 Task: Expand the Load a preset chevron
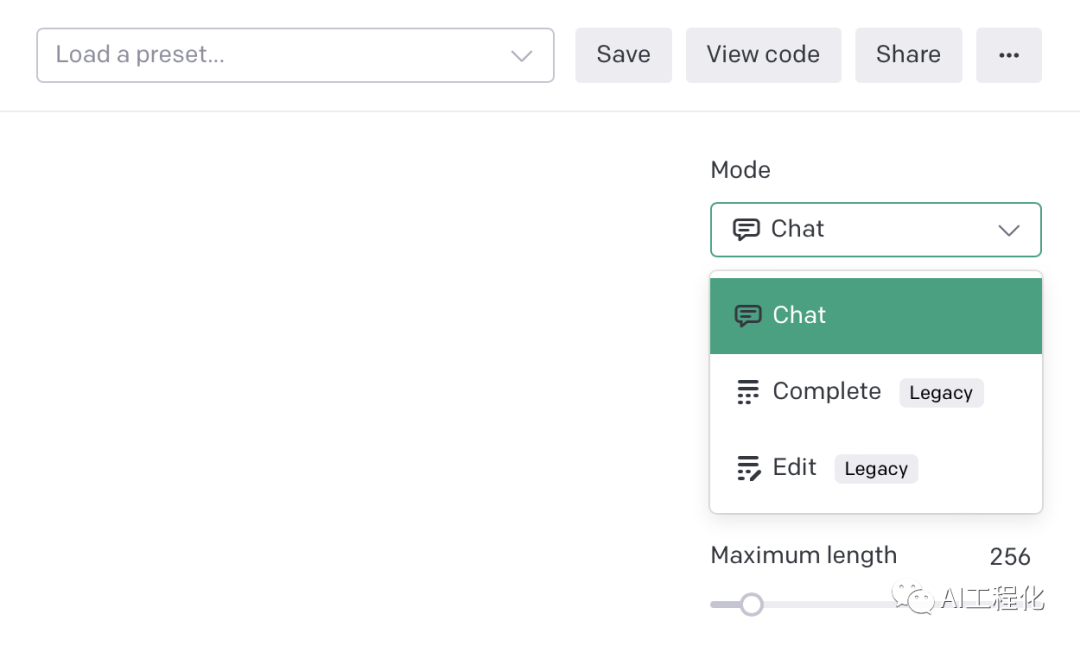tap(521, 56)
